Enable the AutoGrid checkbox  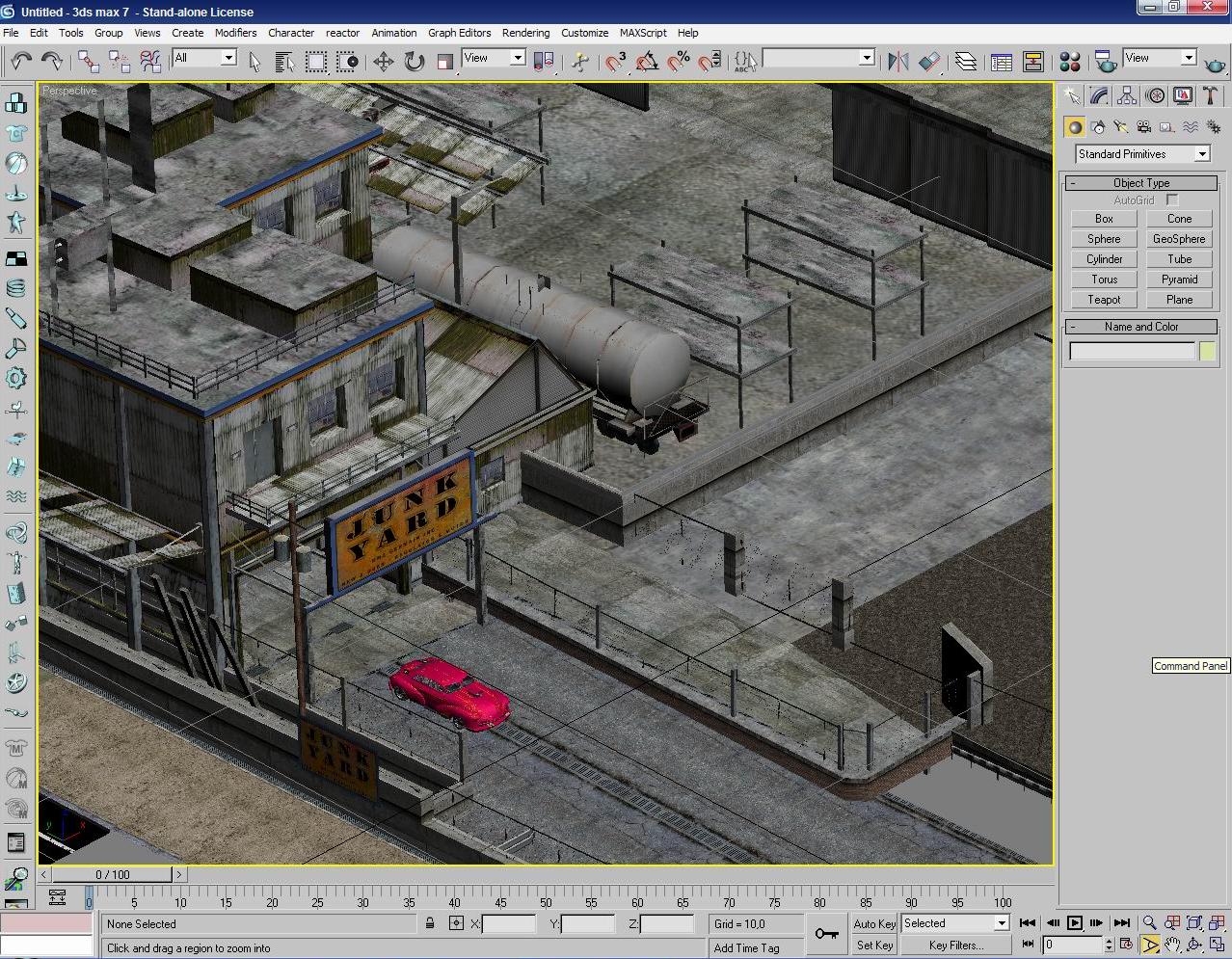pyautogui.click(x=1172, y=200)
